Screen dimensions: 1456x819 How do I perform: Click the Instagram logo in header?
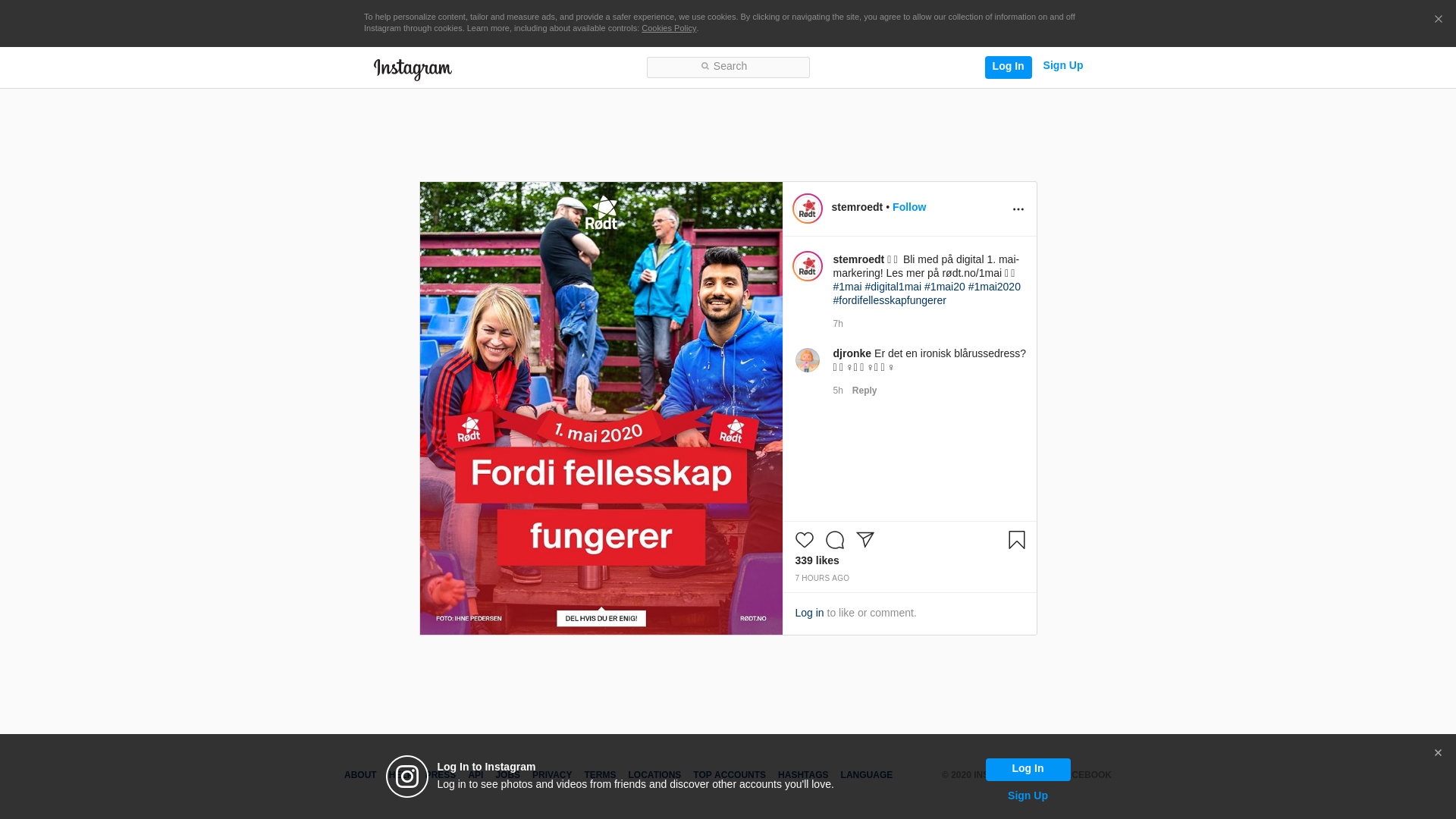pos(413,69)
